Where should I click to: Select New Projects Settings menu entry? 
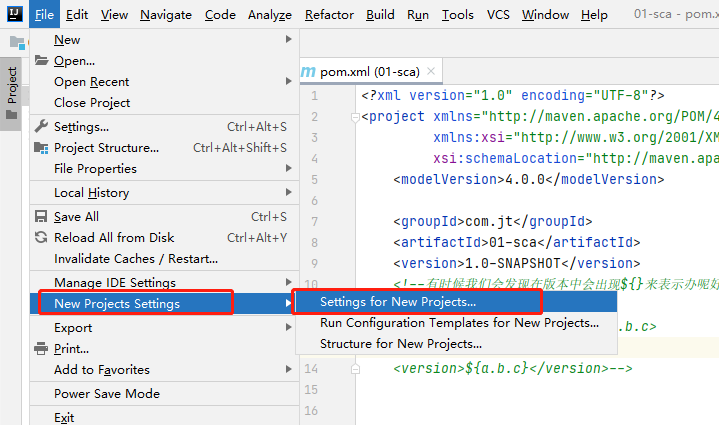(164, 303)
